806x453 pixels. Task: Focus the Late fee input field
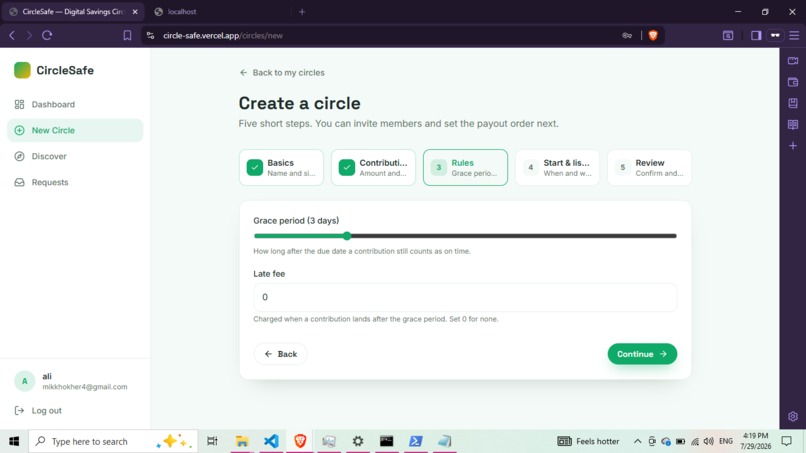coord(465,297)
